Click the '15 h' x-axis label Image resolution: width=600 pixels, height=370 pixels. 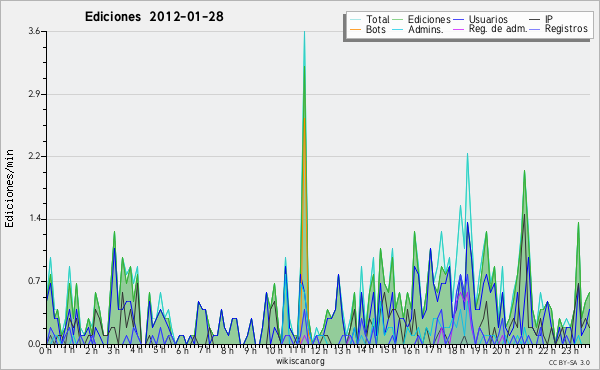(x=387, y=350)
